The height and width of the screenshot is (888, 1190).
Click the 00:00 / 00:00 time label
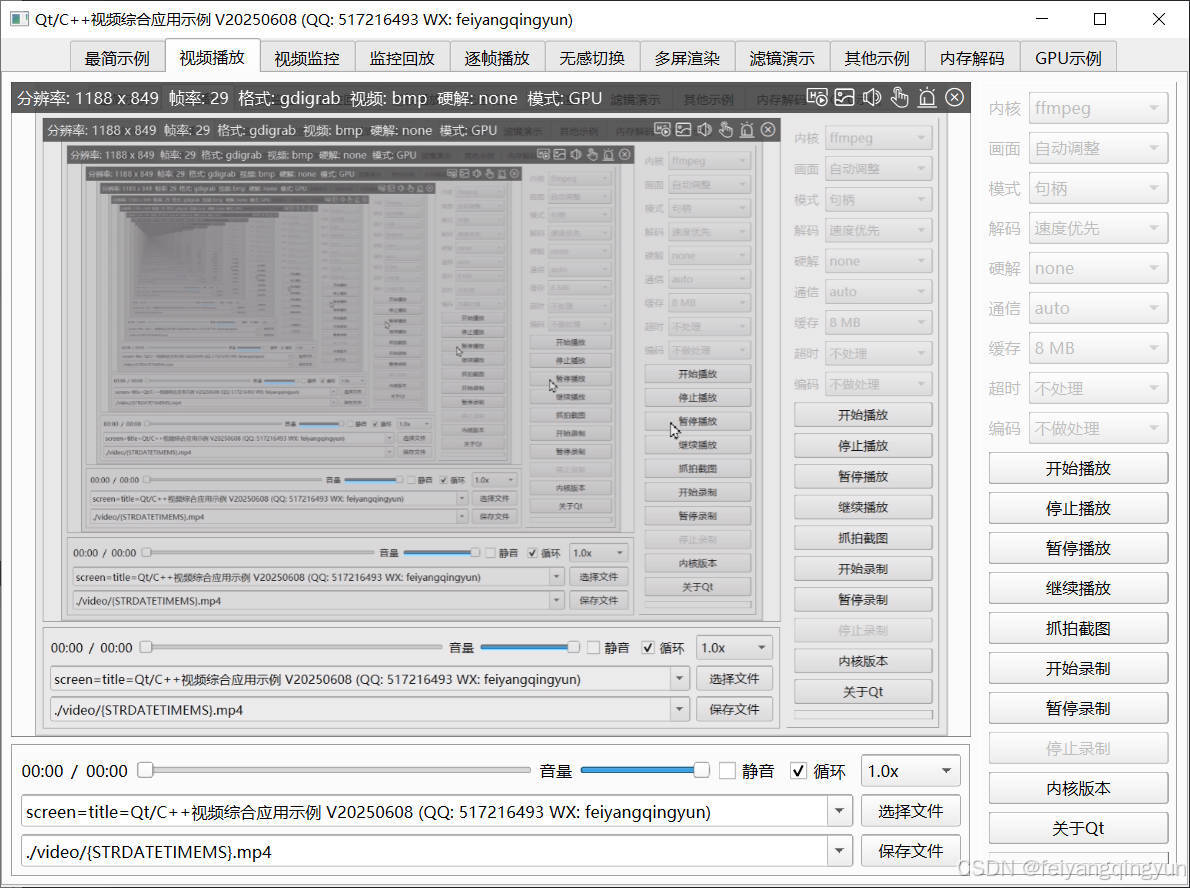click(x=74, y=771)
